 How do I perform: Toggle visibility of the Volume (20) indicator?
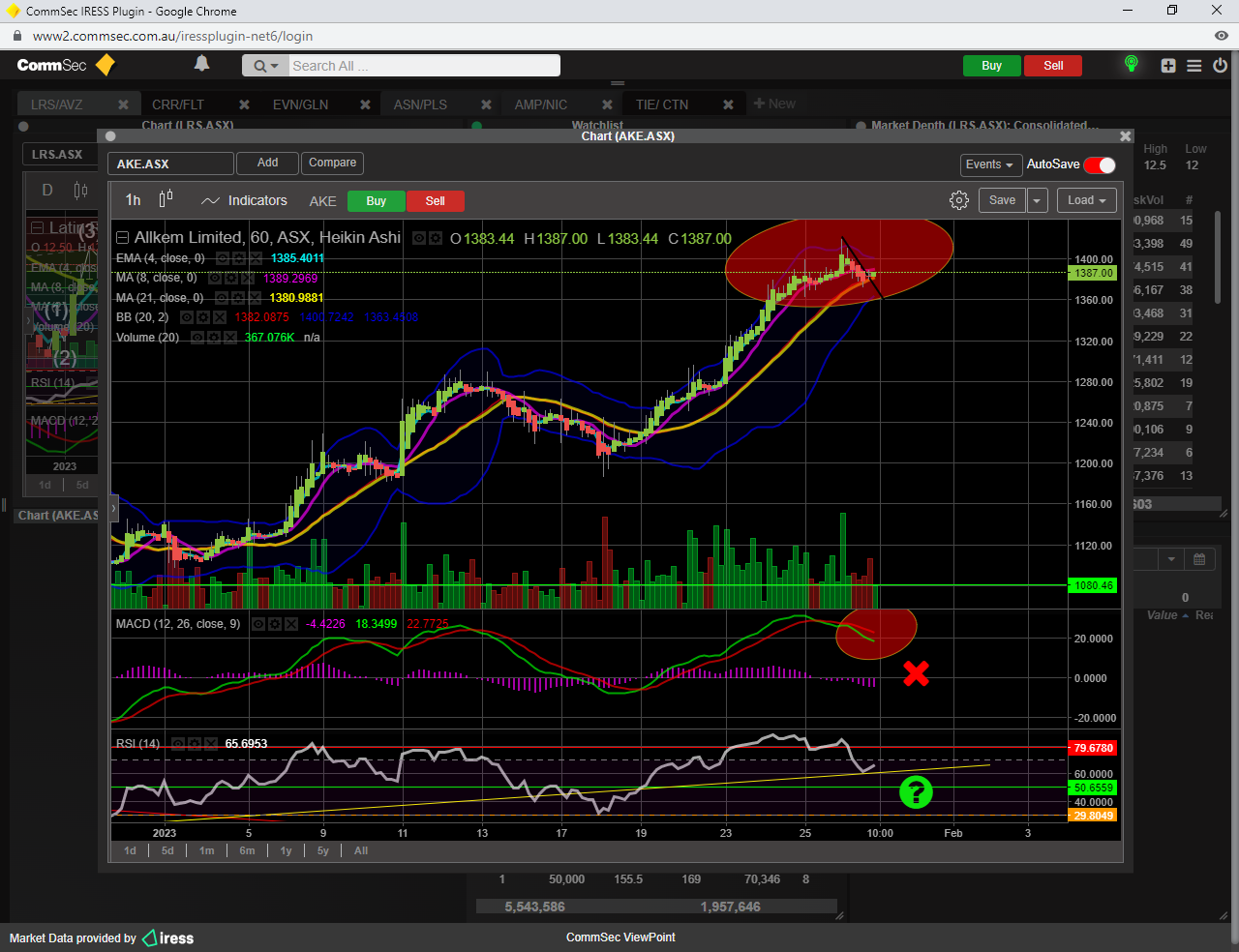pyautogui.click(x=197, y=338)
